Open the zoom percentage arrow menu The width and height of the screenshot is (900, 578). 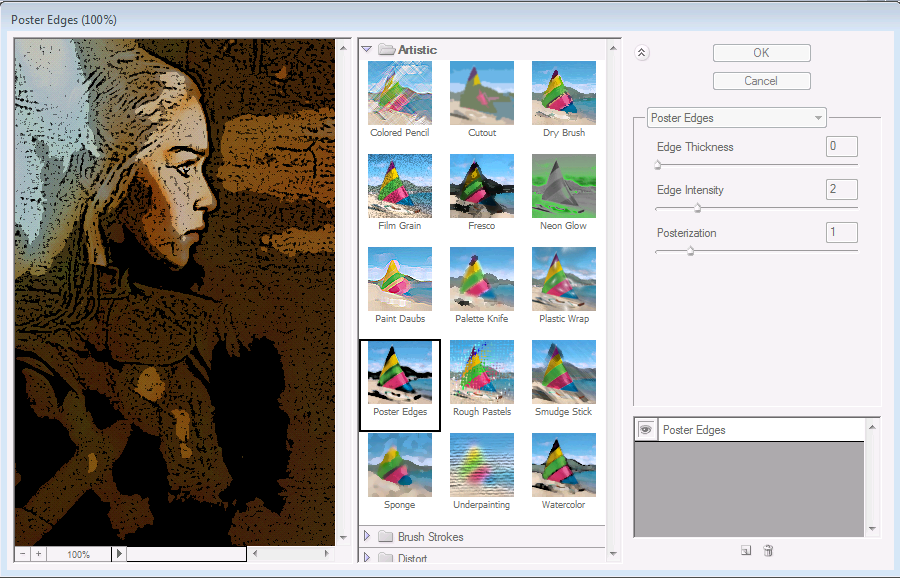point(119,553)
